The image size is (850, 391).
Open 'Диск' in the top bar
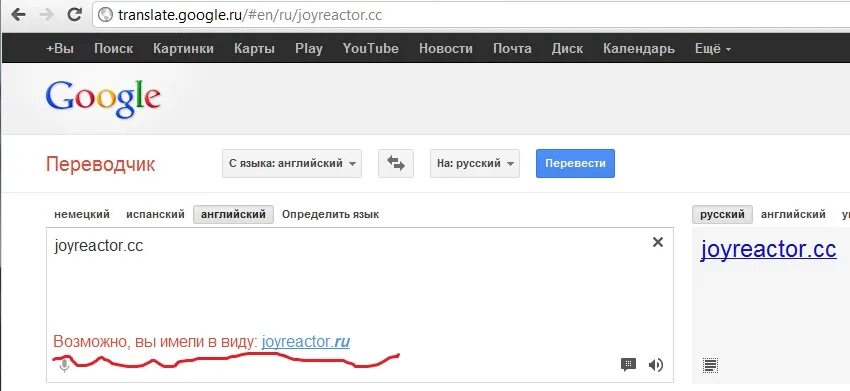(x=567, y=48)
